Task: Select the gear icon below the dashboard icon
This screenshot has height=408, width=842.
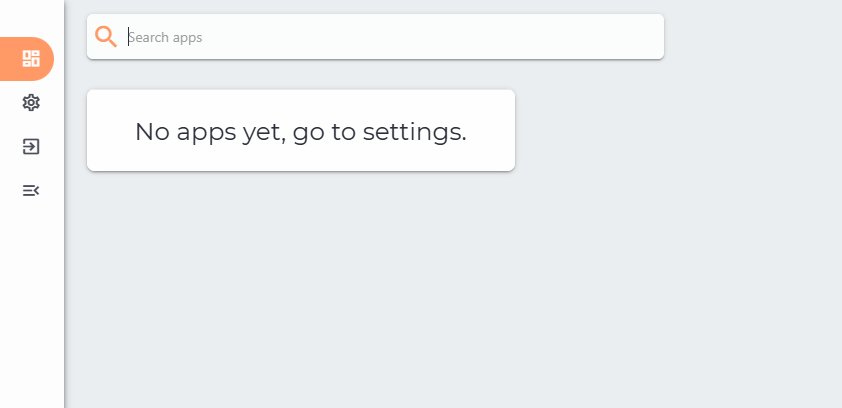Action: [x=31, y=103]
